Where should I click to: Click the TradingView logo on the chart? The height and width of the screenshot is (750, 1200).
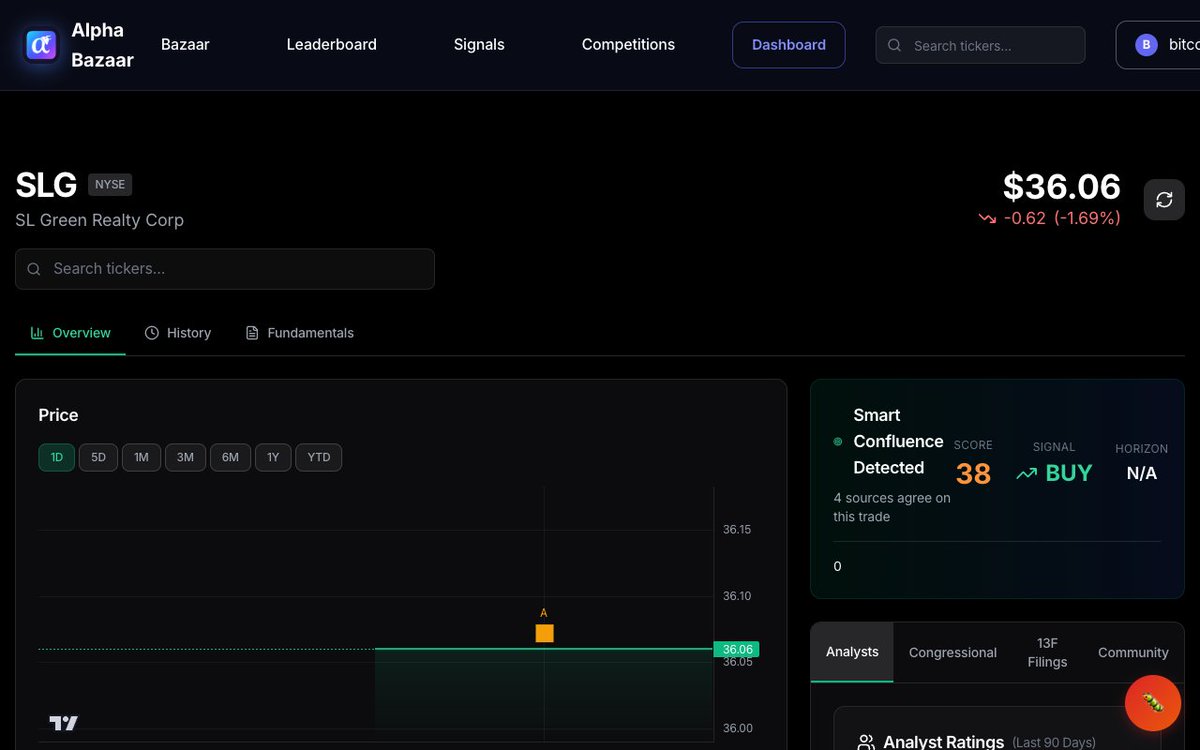pyautogui.click(x=63, y=722)
